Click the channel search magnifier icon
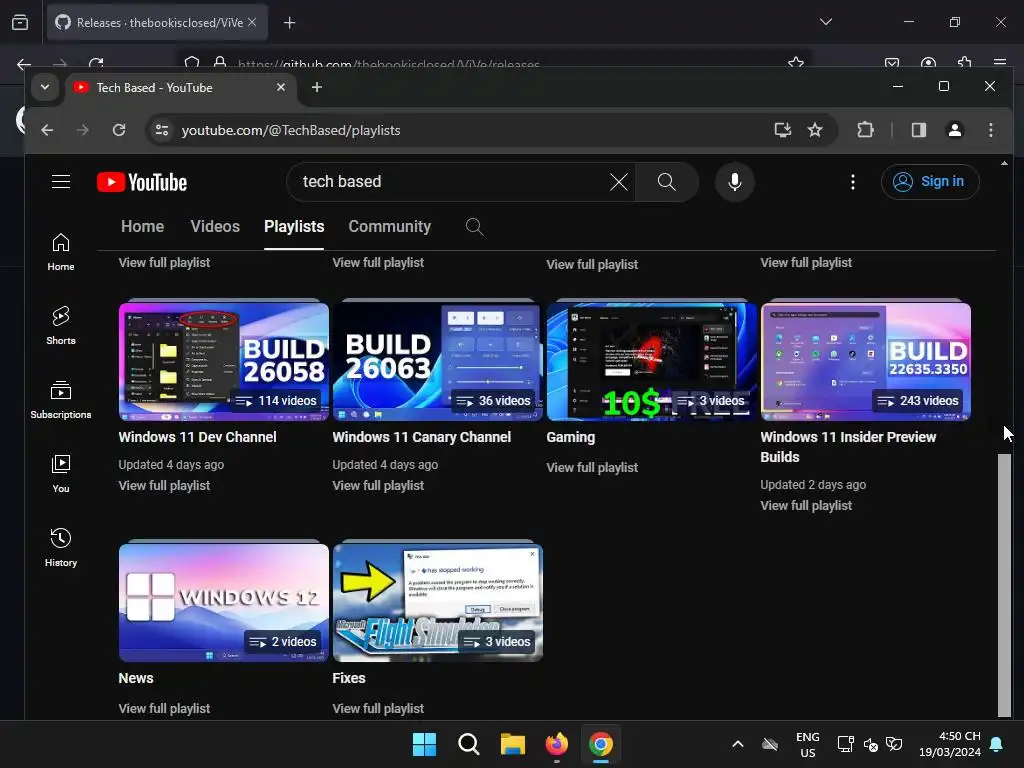The height and width of the screenshot is (768, 1024). (x=475, y=227)
